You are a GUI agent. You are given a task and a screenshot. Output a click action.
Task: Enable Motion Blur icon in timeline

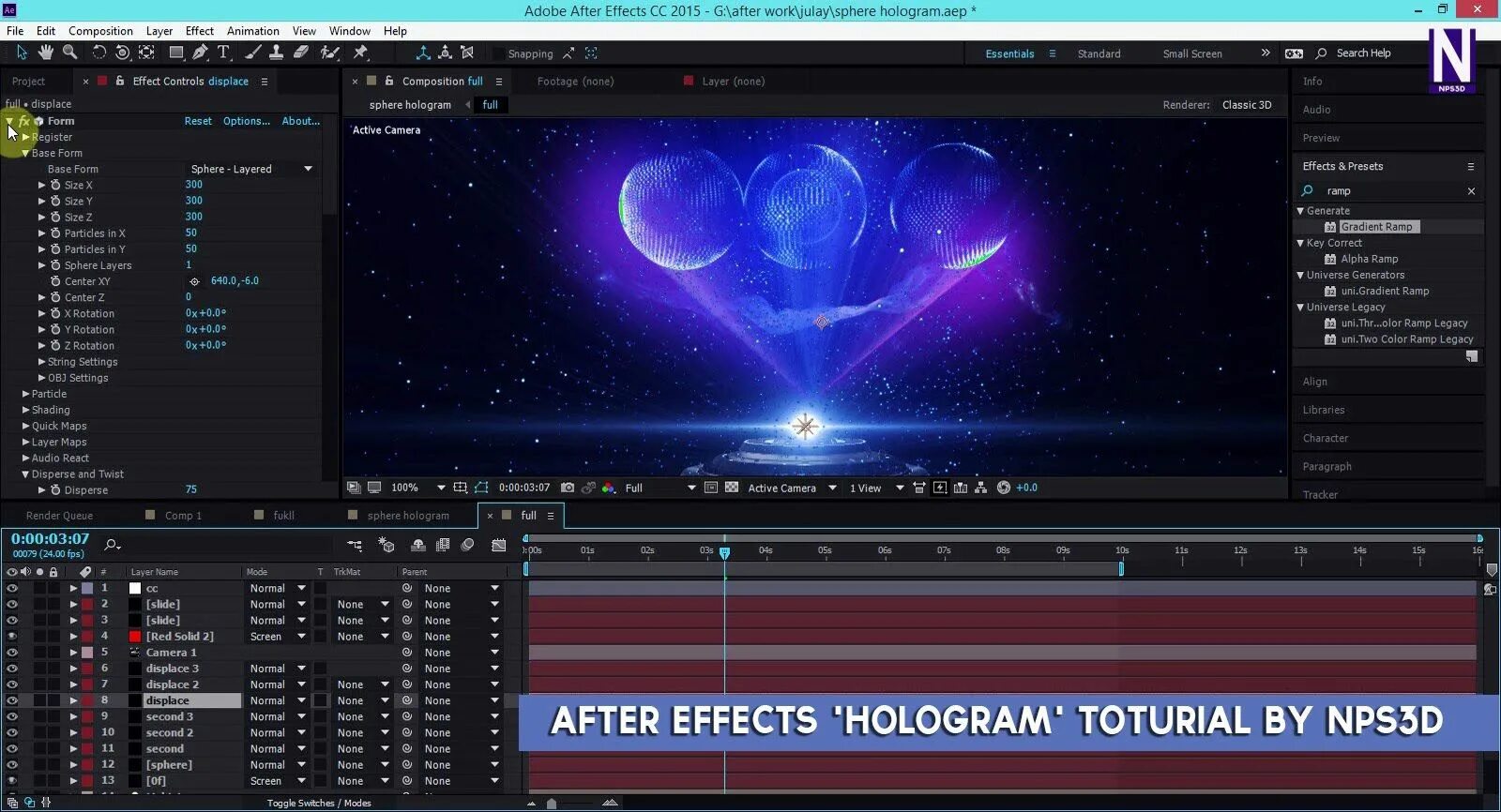click(468, 545)
